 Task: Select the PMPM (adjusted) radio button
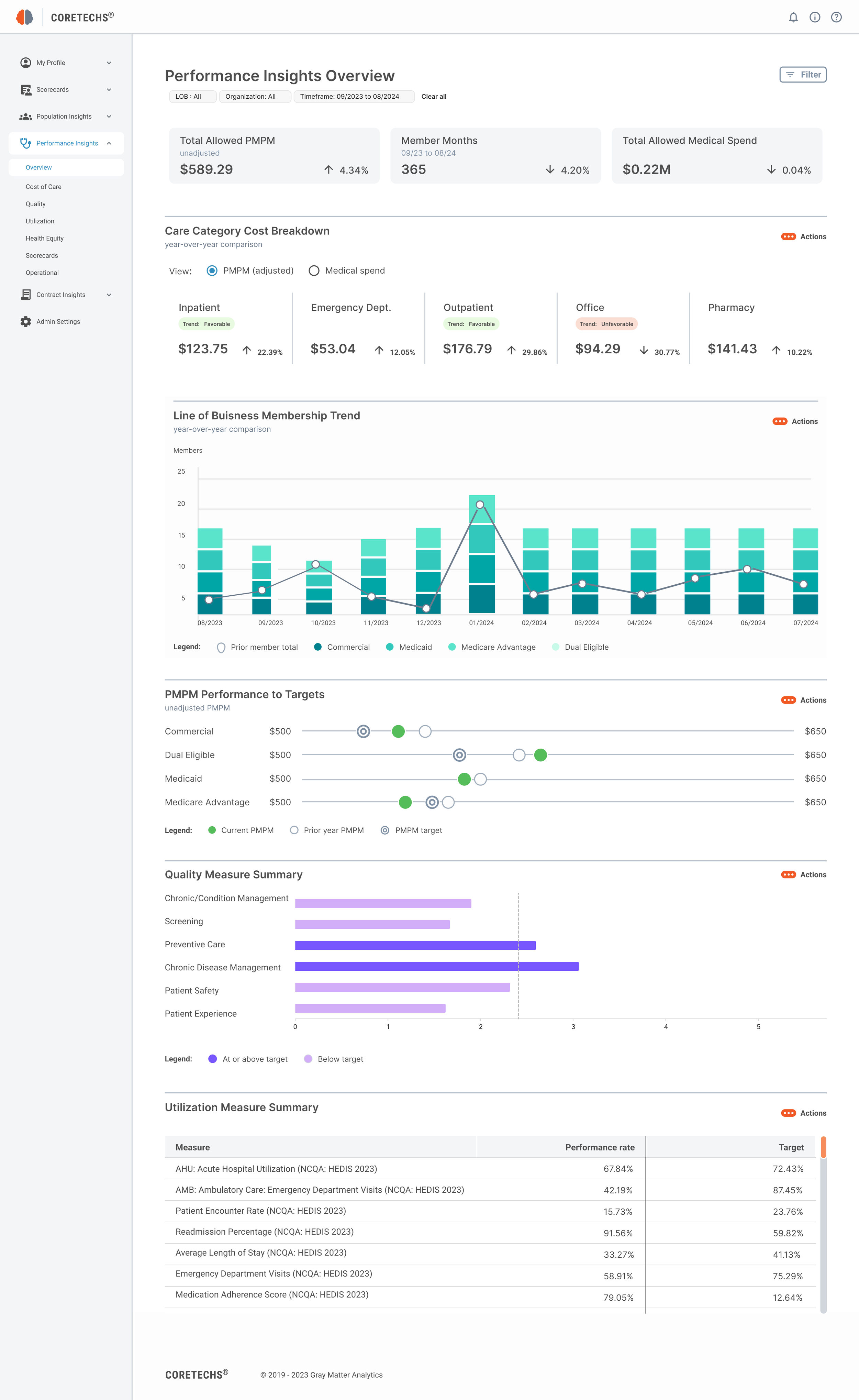[212, 271]
